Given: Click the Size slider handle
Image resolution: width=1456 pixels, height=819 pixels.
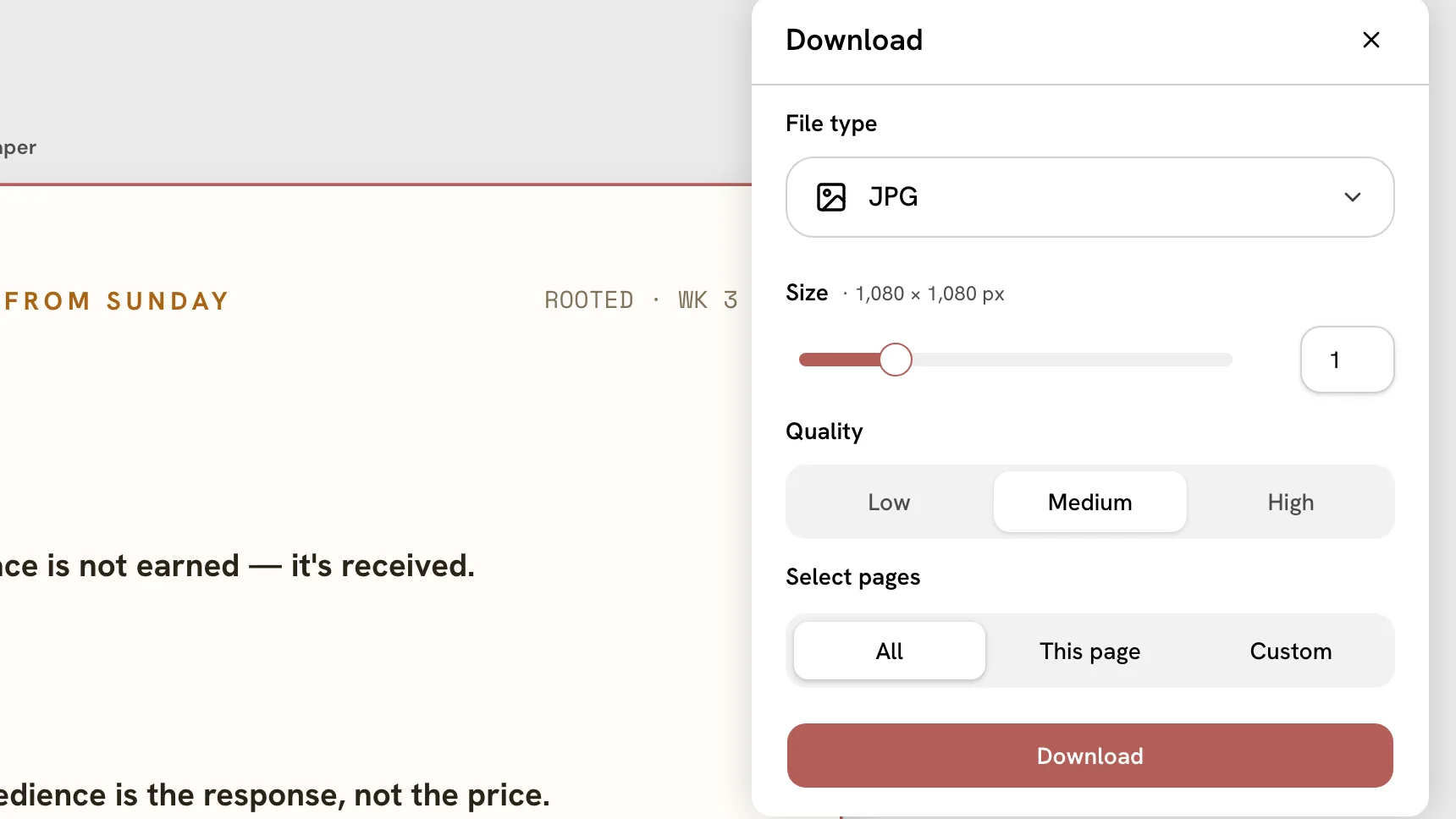Looking at the screenshot, I should [895, 360].
